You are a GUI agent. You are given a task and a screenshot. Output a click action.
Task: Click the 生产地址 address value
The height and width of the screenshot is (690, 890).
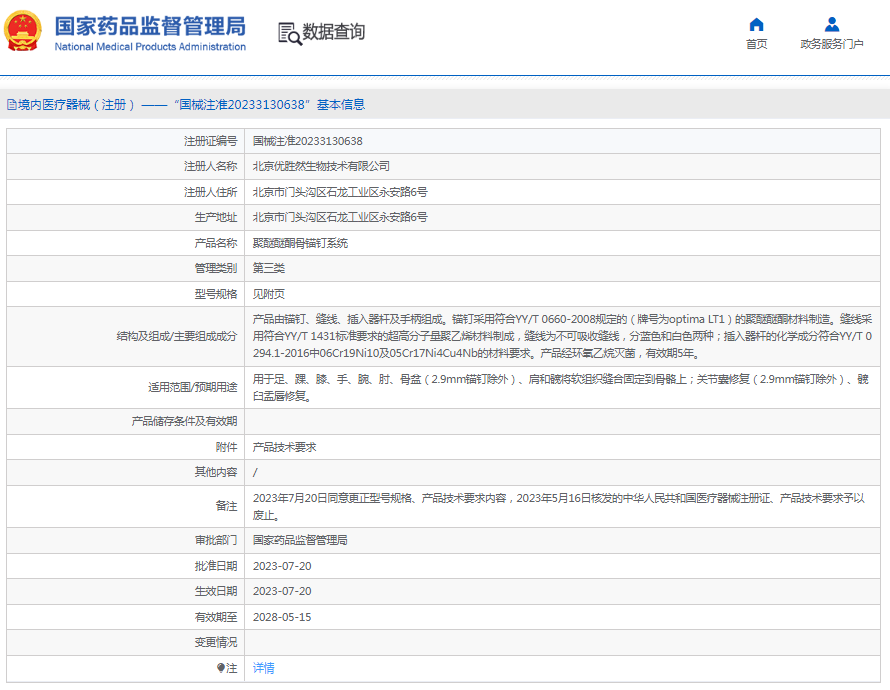[x=340, y=217]
